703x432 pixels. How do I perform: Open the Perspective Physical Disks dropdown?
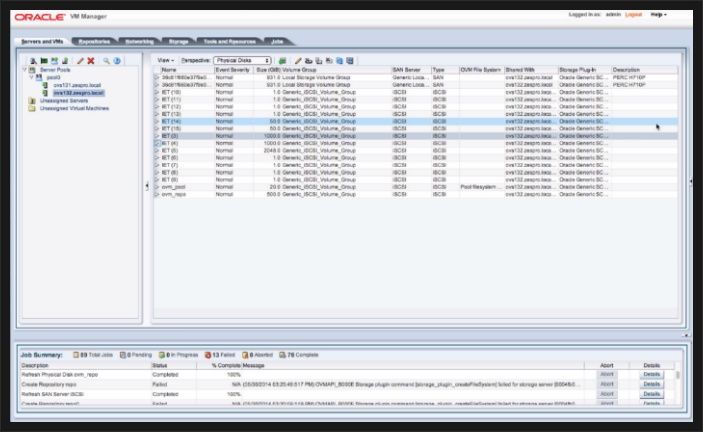pyautogui.click(x=242, y=60)
